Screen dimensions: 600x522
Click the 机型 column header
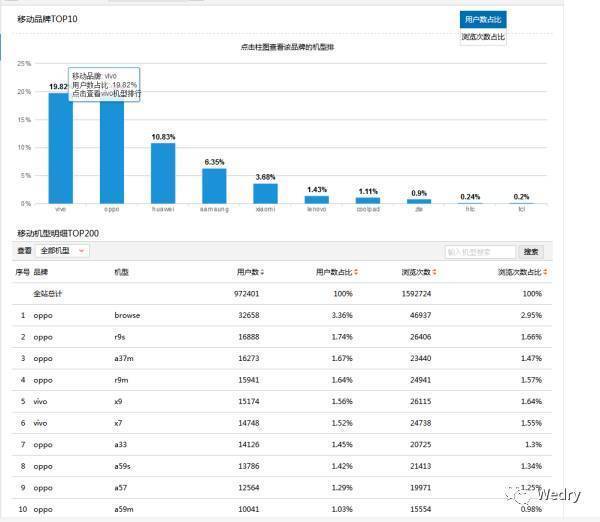122,272
